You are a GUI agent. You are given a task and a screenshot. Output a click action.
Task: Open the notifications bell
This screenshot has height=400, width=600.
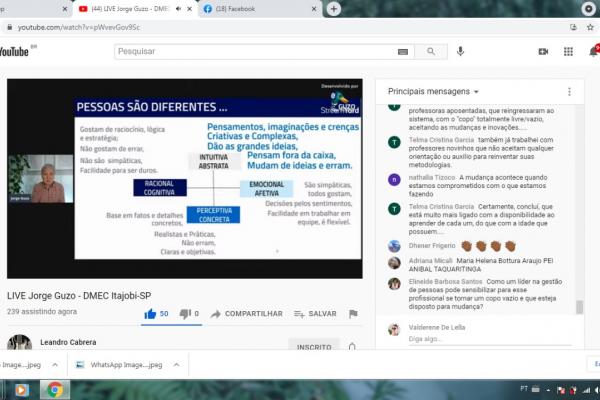592,51
